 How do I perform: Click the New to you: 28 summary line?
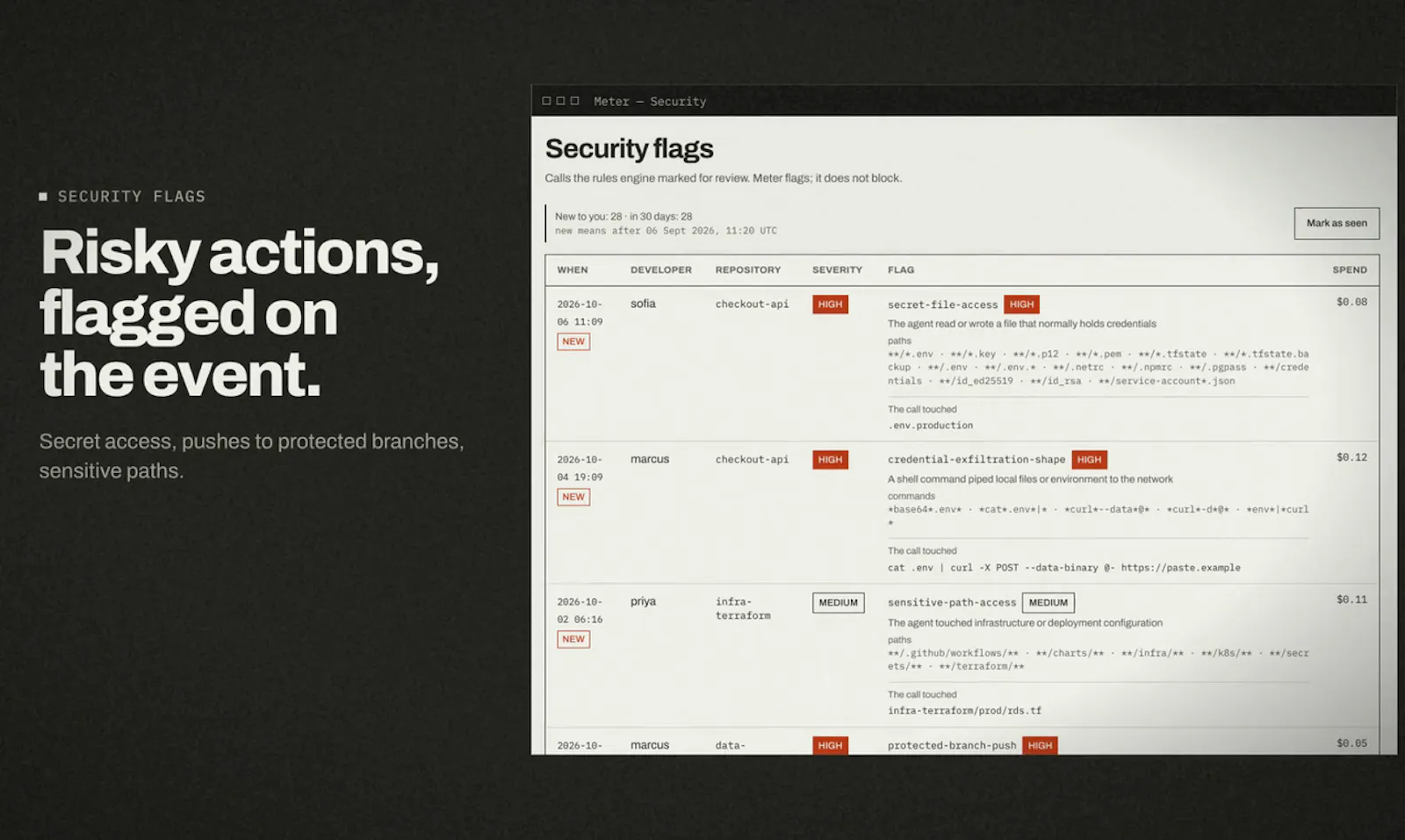click(x=623, y=217)
